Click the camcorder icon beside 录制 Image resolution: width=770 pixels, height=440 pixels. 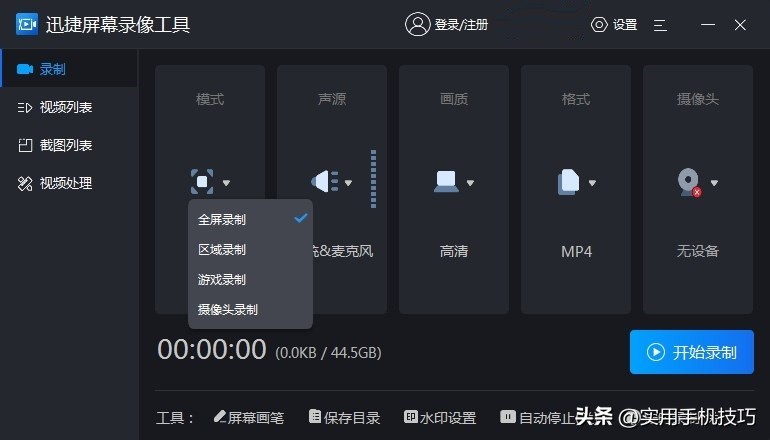pos(25,69)
